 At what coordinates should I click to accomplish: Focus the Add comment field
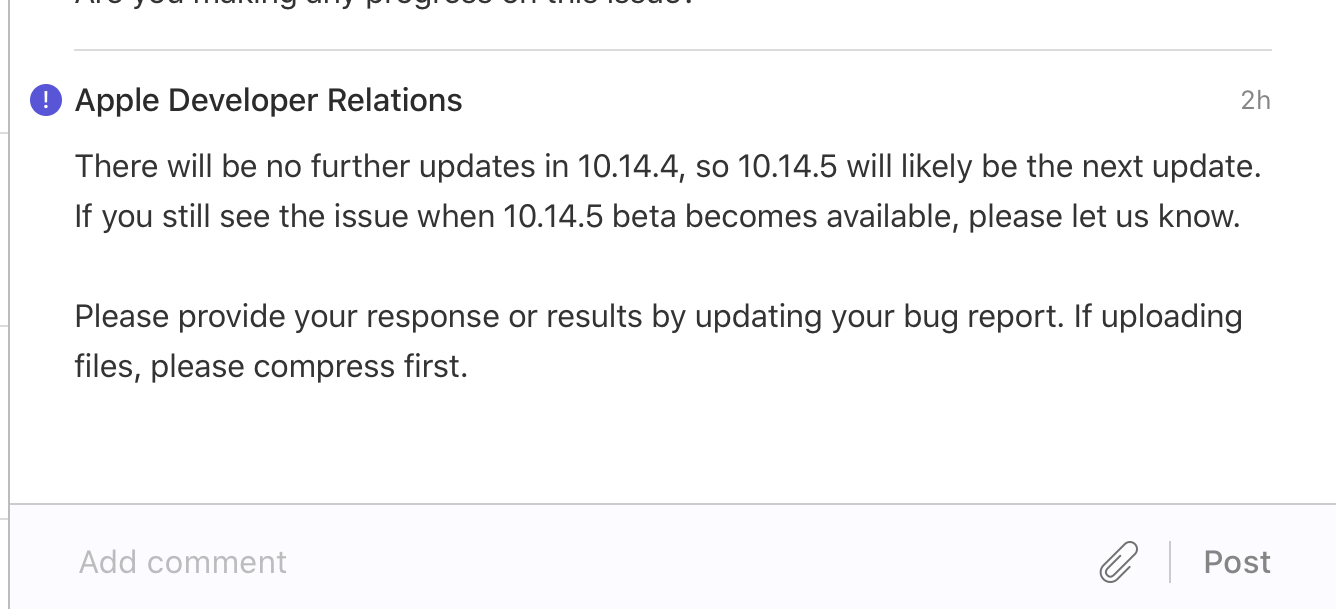coord(500,562)
